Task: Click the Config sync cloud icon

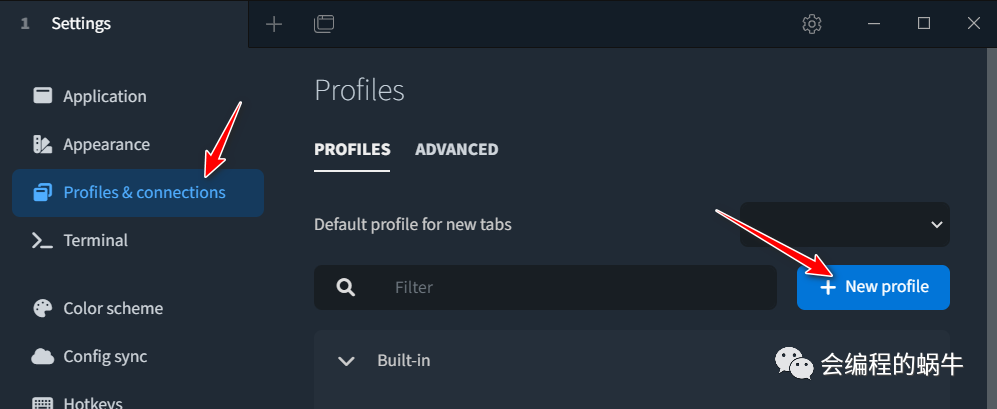Action: coord(43,356)
